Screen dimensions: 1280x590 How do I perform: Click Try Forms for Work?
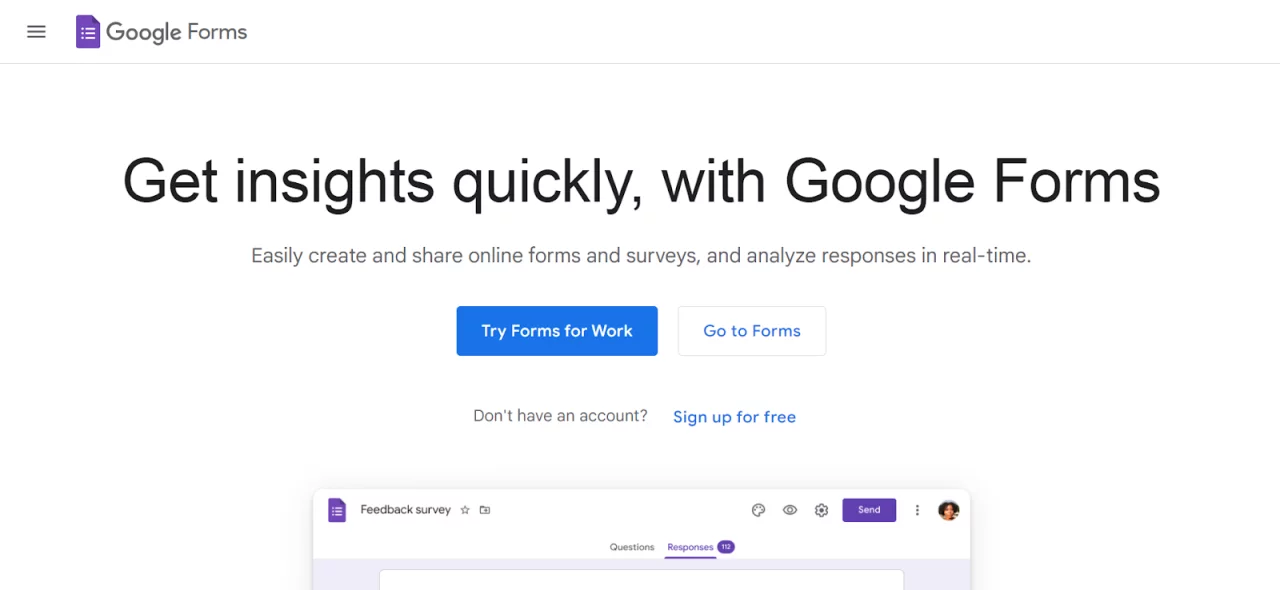click(x=556, y=331)
